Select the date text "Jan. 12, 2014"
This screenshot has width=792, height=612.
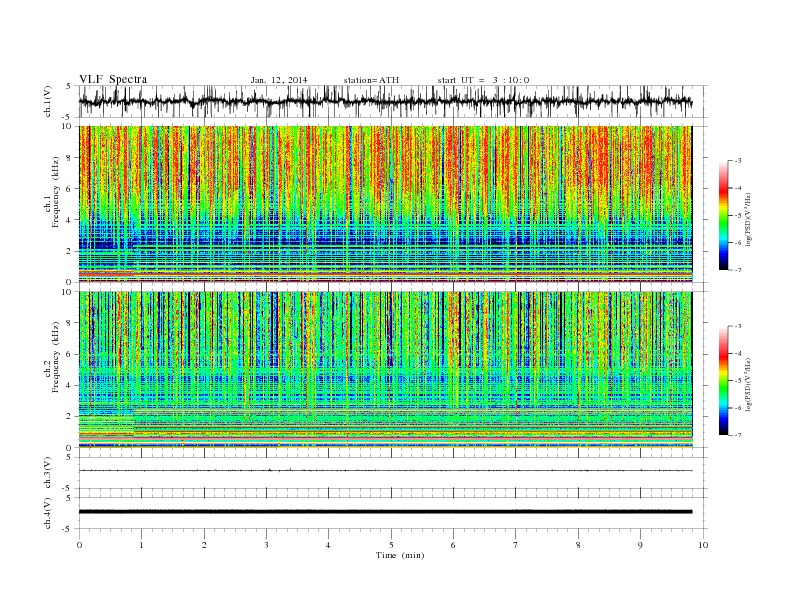click(279, 80)
